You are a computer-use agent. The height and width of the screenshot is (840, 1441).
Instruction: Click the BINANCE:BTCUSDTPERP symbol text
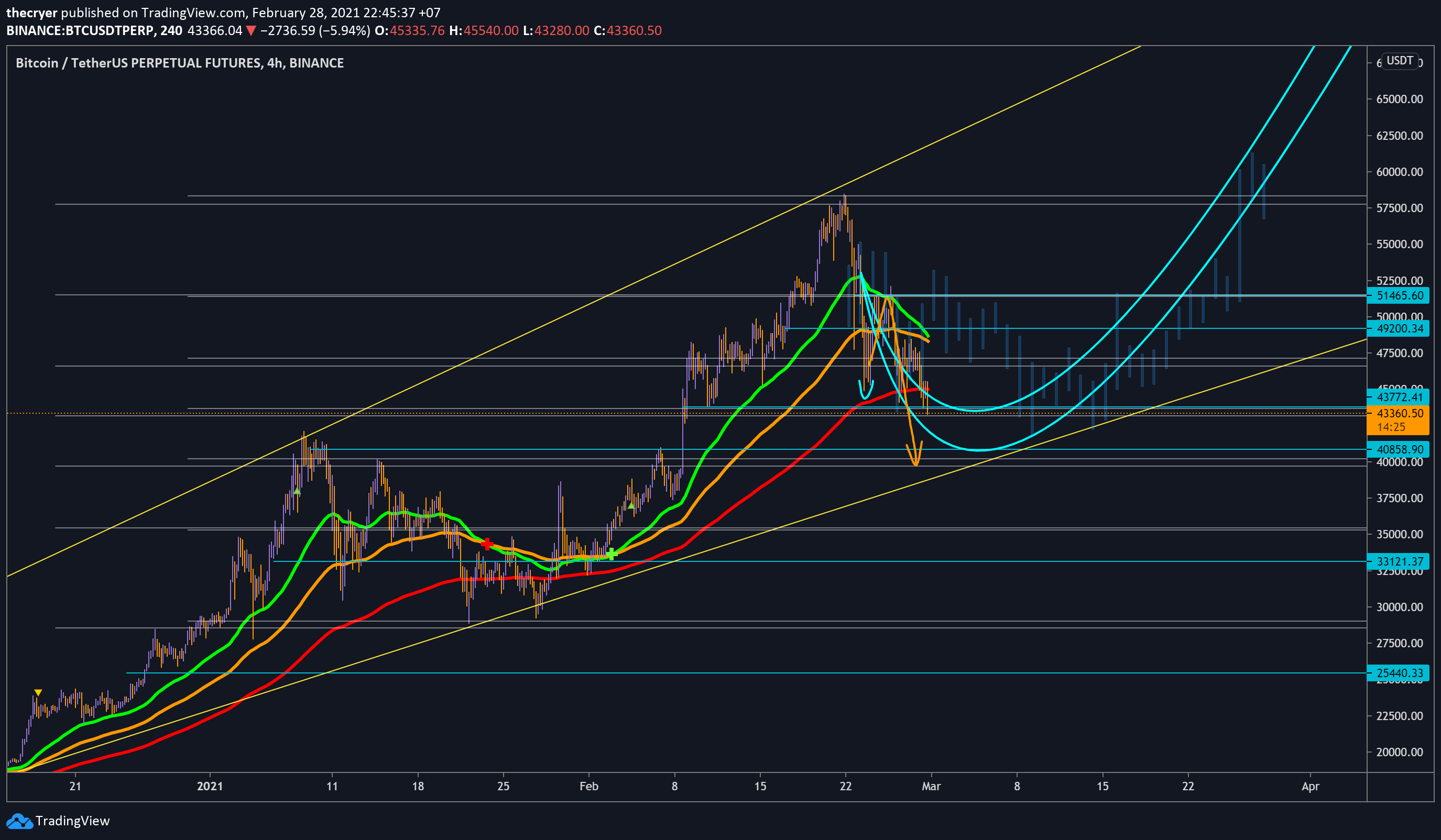click(x=81, y=30)
